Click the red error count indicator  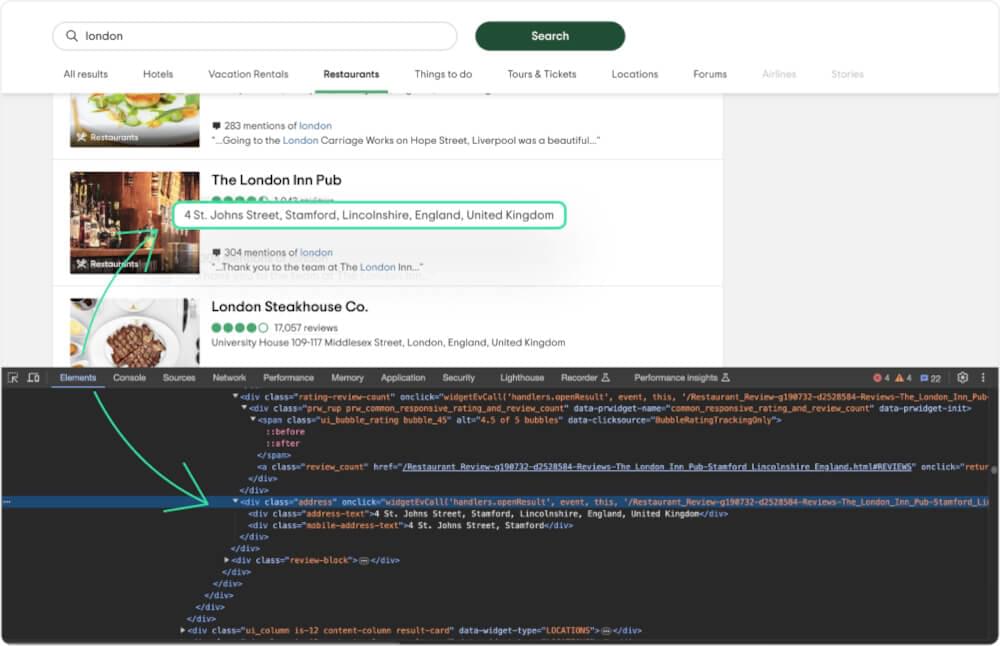881,378
